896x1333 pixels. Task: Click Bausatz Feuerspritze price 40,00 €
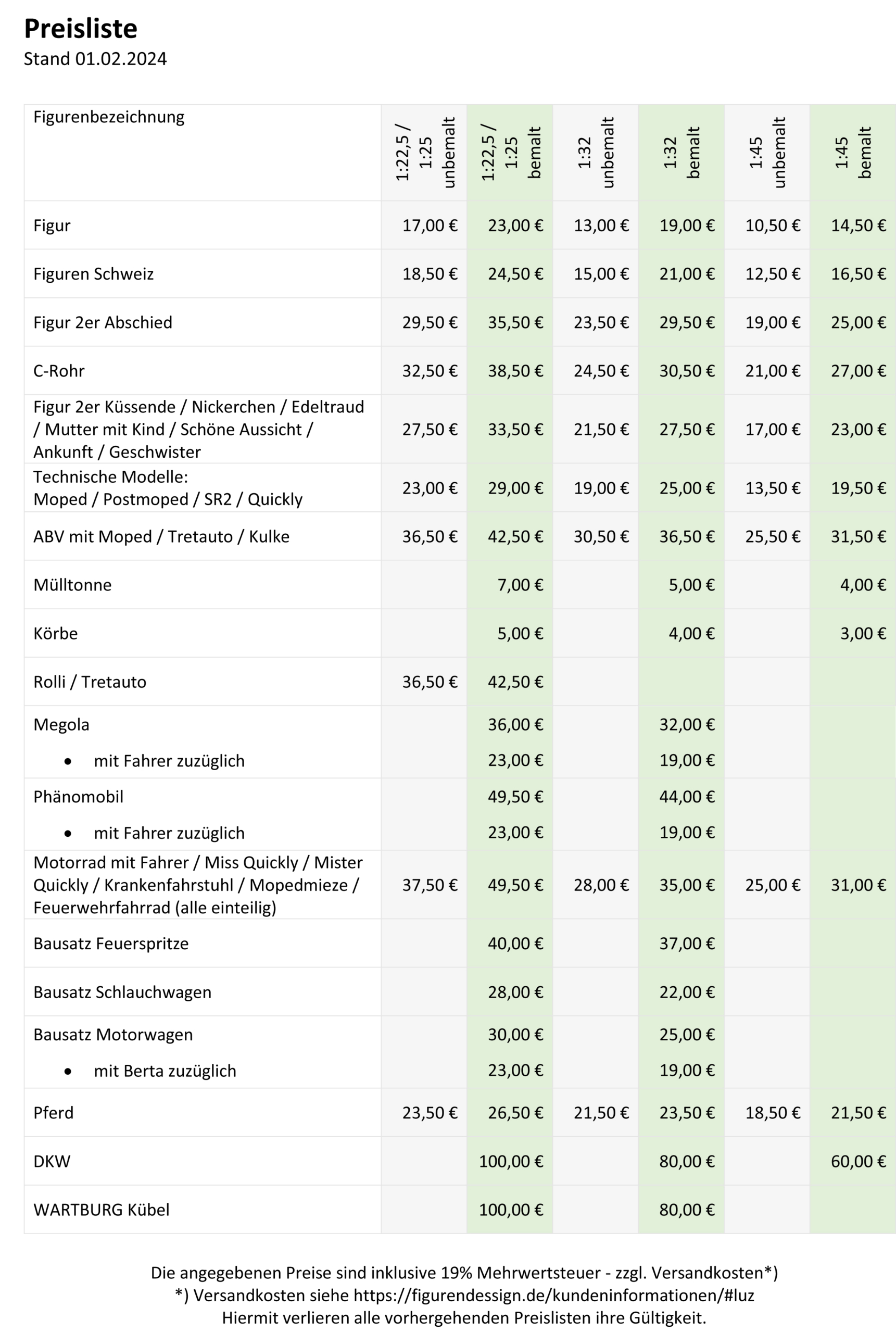(x=515, y=944)
